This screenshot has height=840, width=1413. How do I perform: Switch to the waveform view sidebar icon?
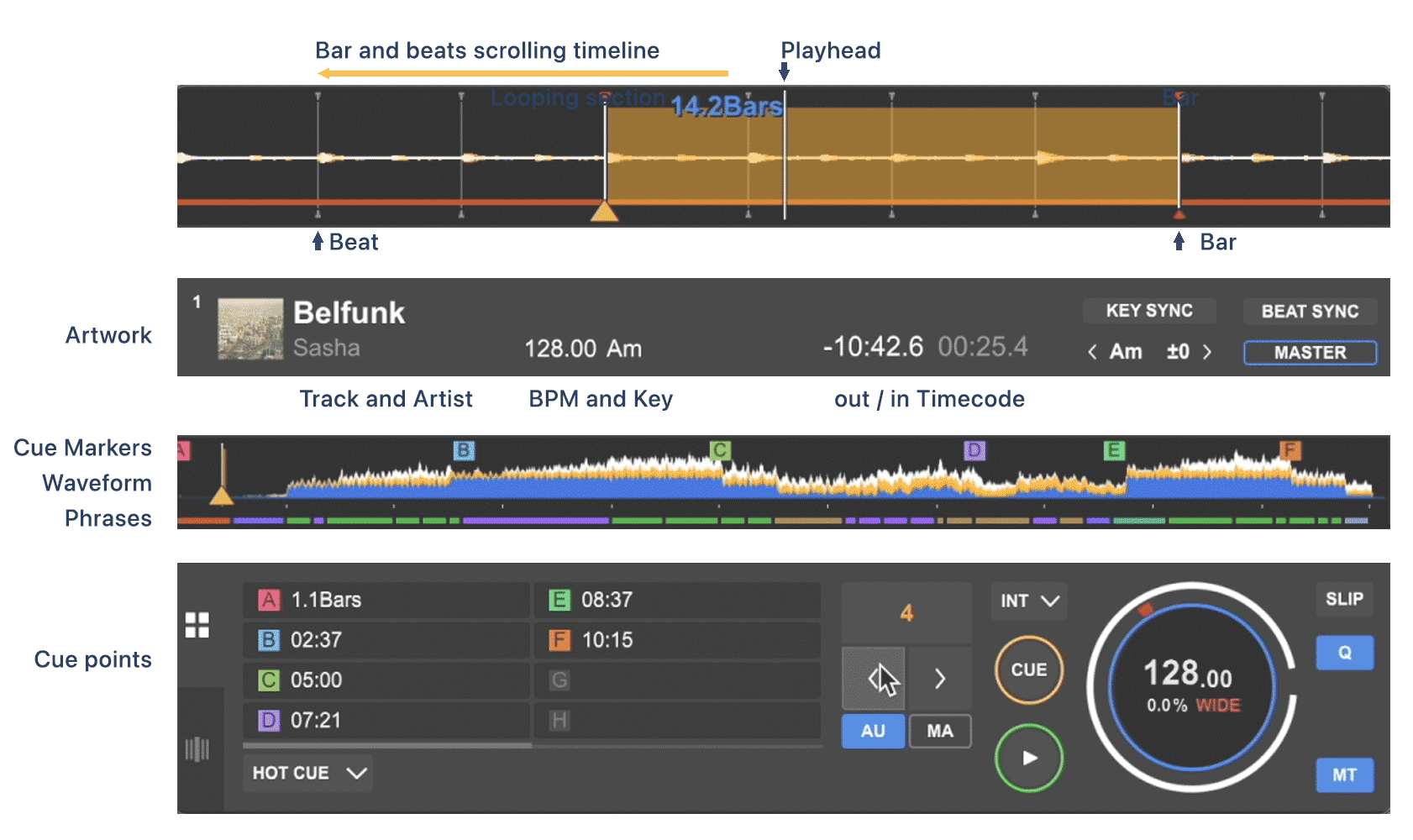click(197, 749)
